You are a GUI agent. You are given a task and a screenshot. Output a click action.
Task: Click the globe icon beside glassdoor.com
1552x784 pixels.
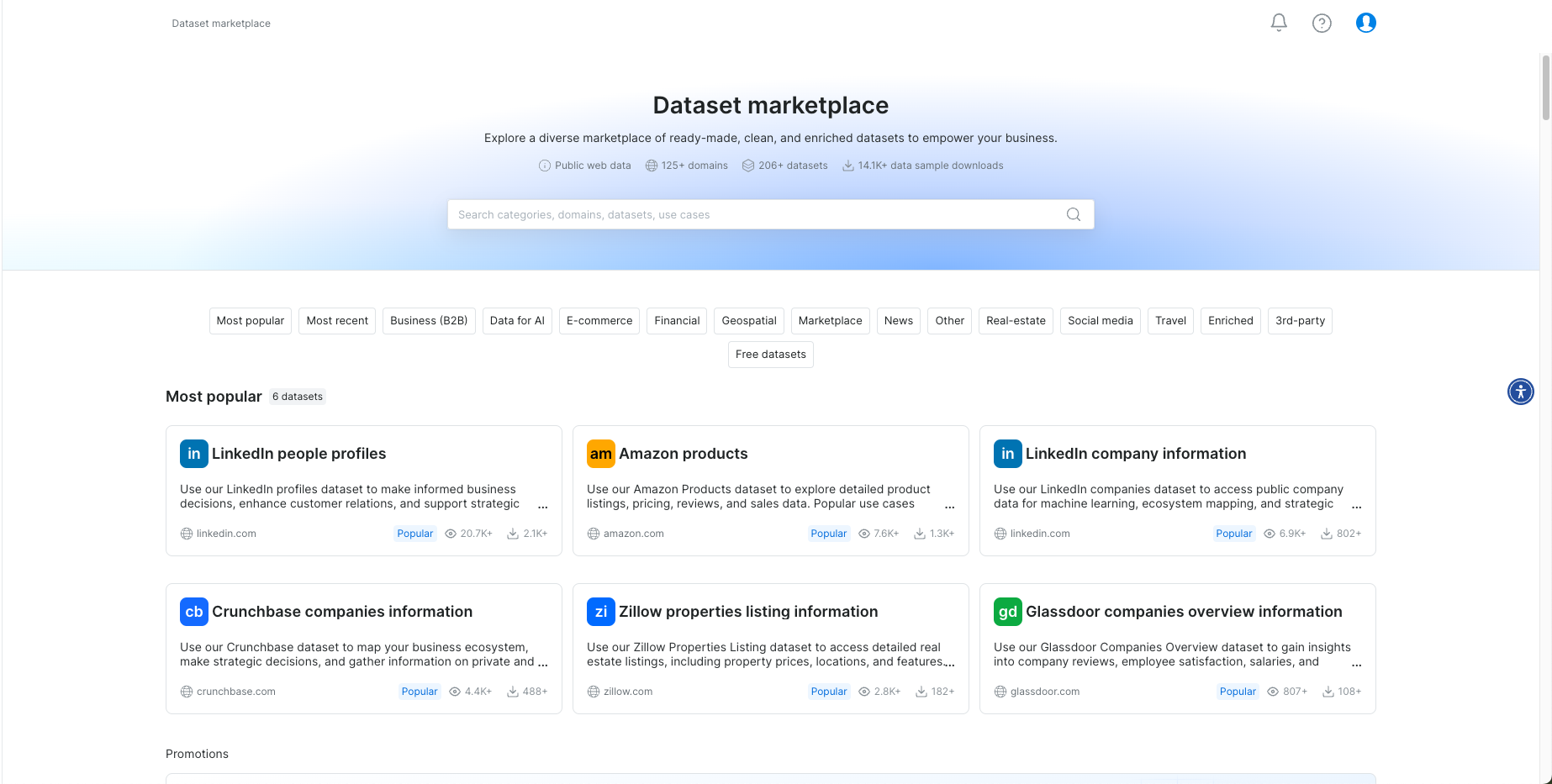[1000, 692]
